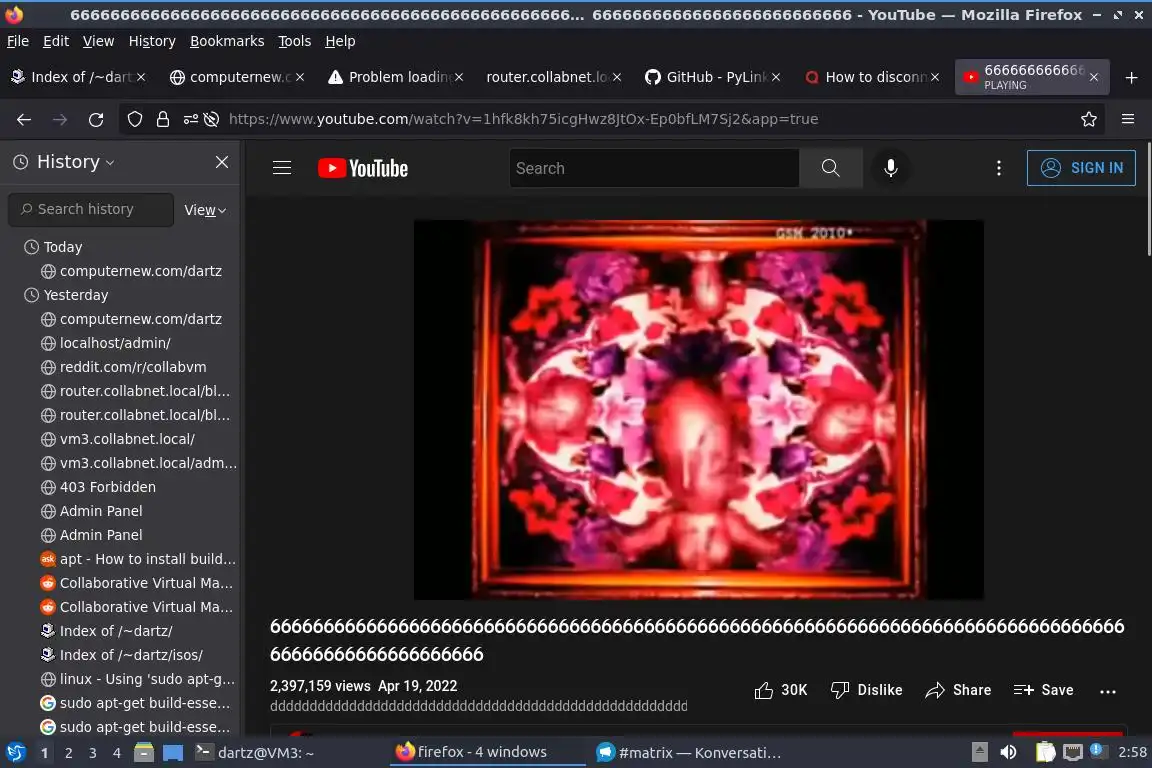The width and height of the screenshot is (1152, 768).
Task: Open more video actions ellipsis
Action: [x=1108, y=691]
